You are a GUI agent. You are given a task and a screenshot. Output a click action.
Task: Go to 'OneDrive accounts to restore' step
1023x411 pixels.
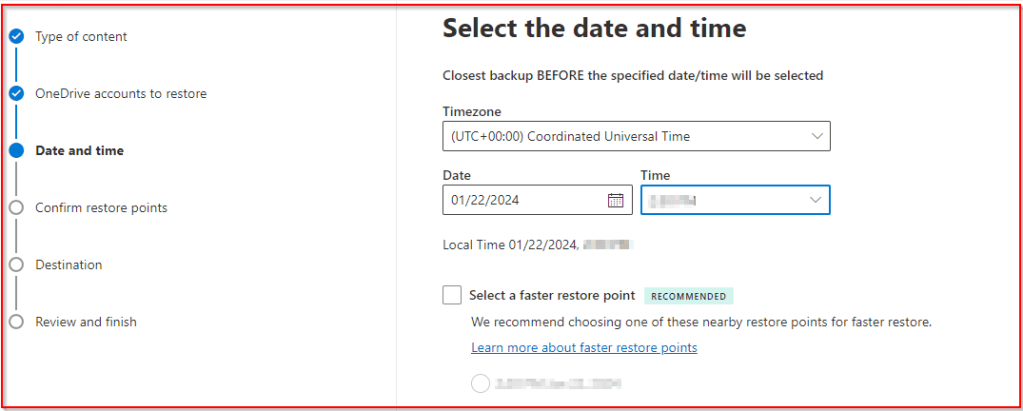[121, 94]
